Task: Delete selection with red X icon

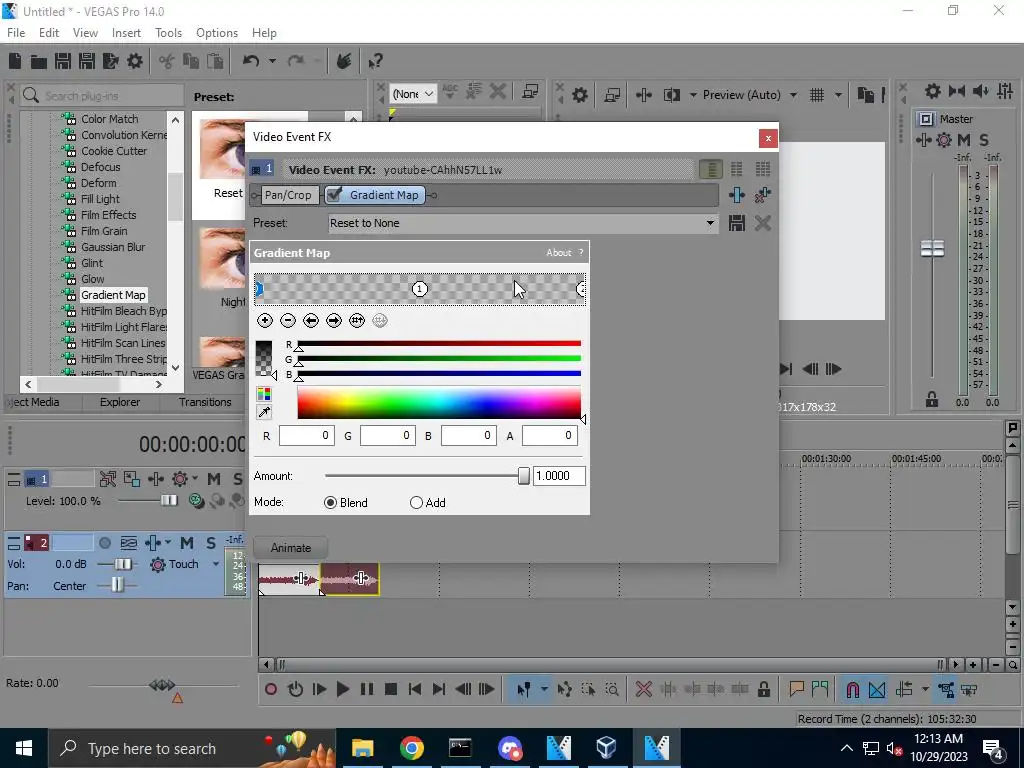Action: click(644, 690)
